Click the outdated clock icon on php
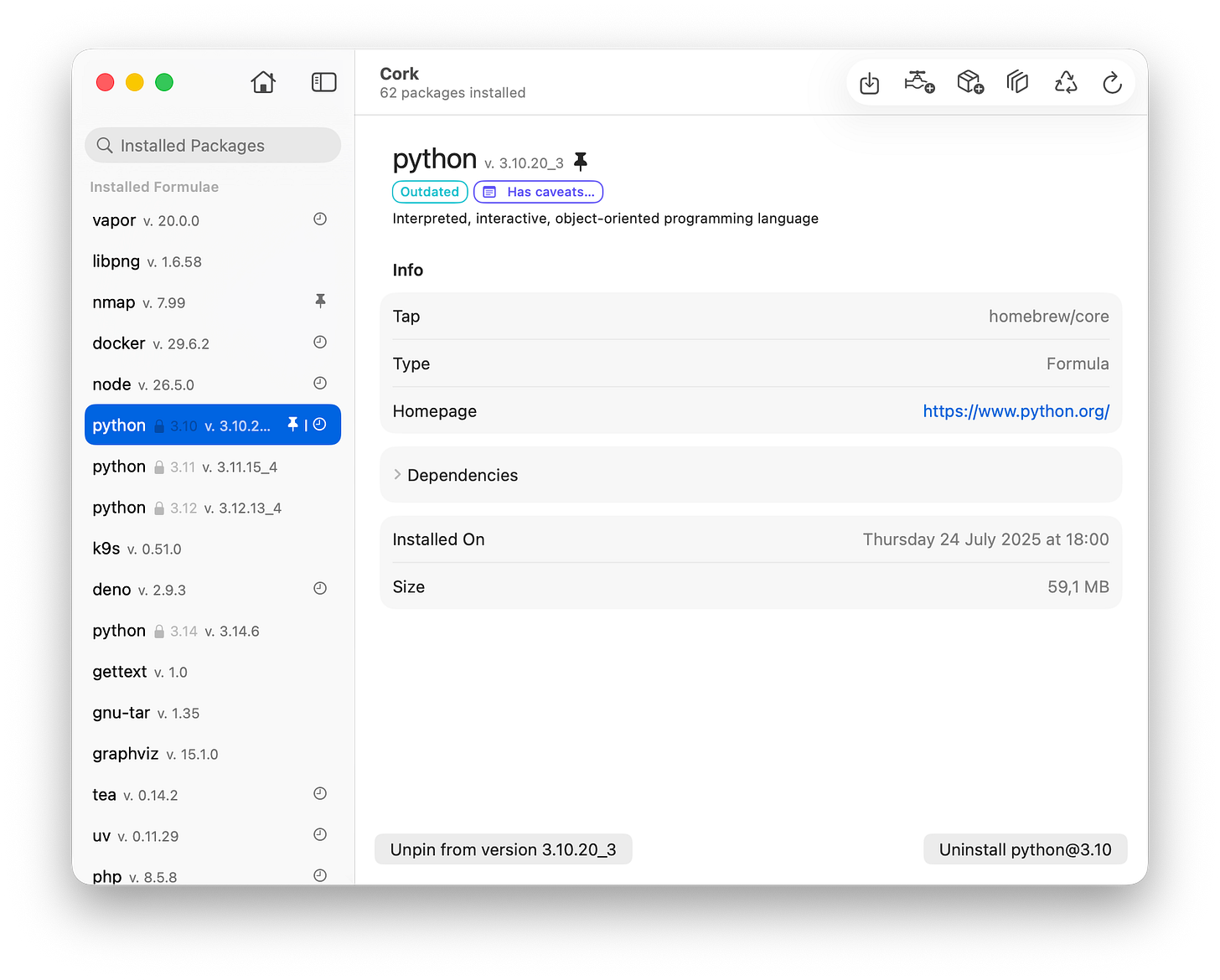 tap(320, 875)
